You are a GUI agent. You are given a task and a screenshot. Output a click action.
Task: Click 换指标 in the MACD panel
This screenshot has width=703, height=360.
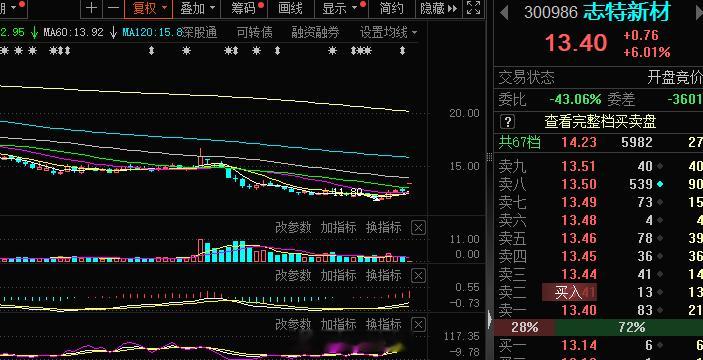point(384,275)
